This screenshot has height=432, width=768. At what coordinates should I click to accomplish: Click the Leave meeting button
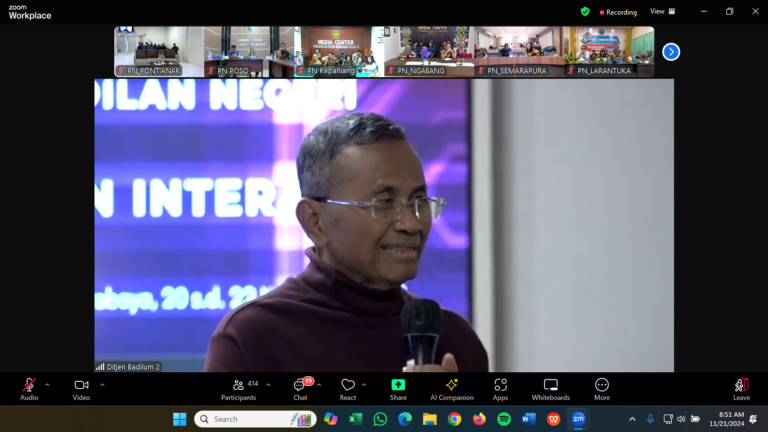[x=741, y=386]
